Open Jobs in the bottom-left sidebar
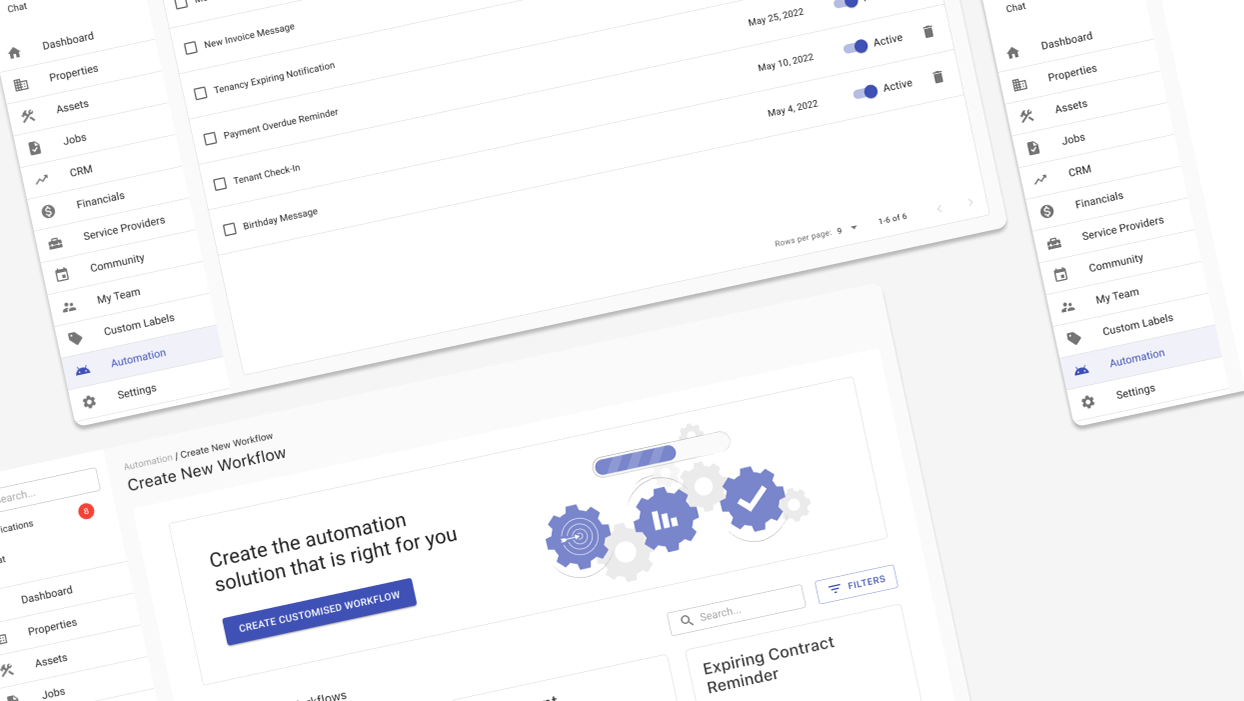1244x701 pixels. pyautogui.click(x=53, y=692)
